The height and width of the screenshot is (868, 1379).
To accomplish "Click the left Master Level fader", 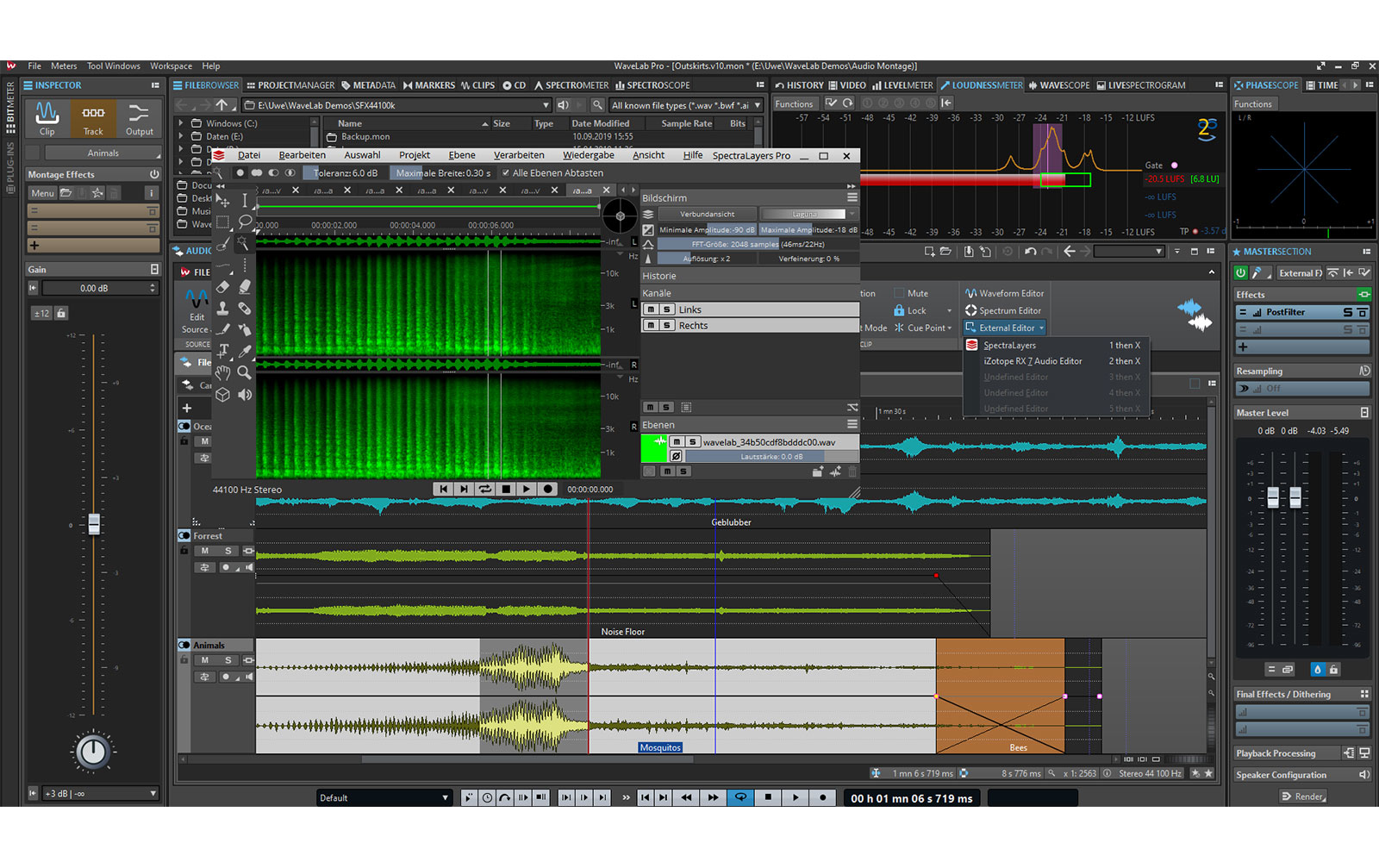I will point(1273,496).
